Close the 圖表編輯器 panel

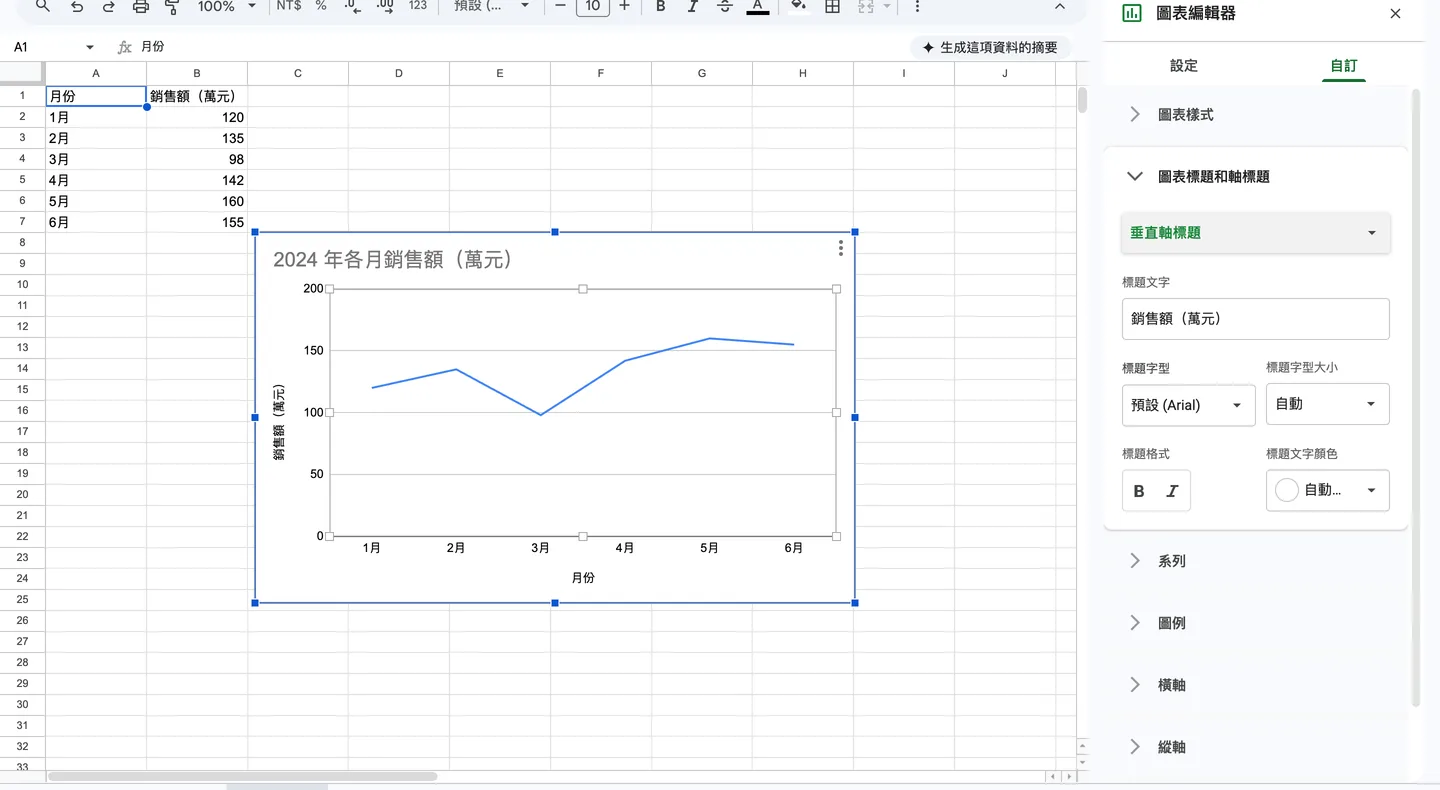coord(1395,14)
